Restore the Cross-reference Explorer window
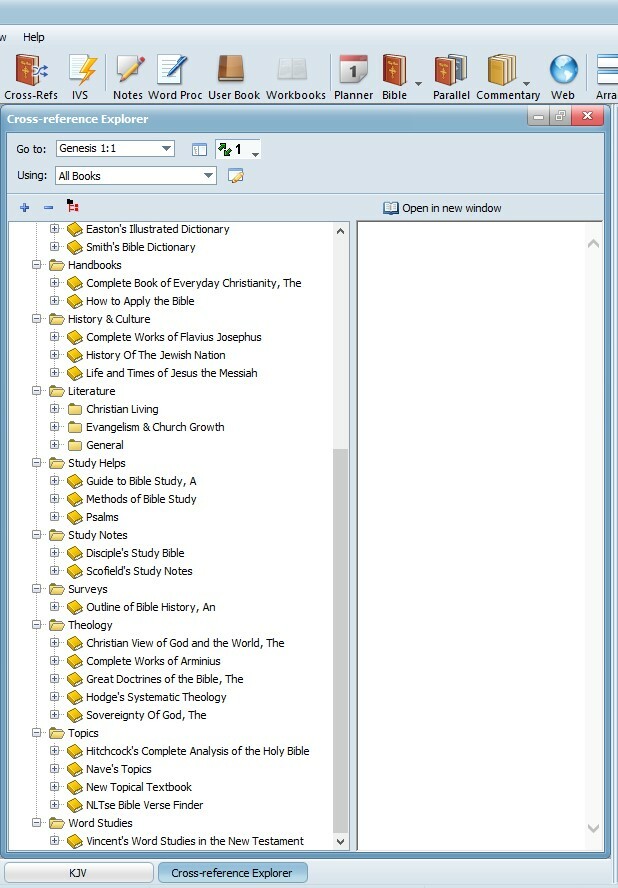The width and height of the screenshot is (618, 888). 560,116
